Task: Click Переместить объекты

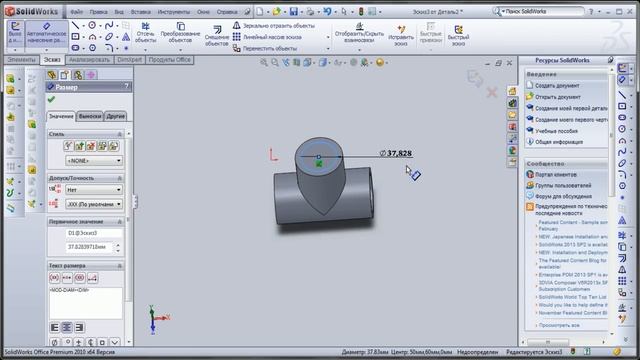Action: coord(265,49)
